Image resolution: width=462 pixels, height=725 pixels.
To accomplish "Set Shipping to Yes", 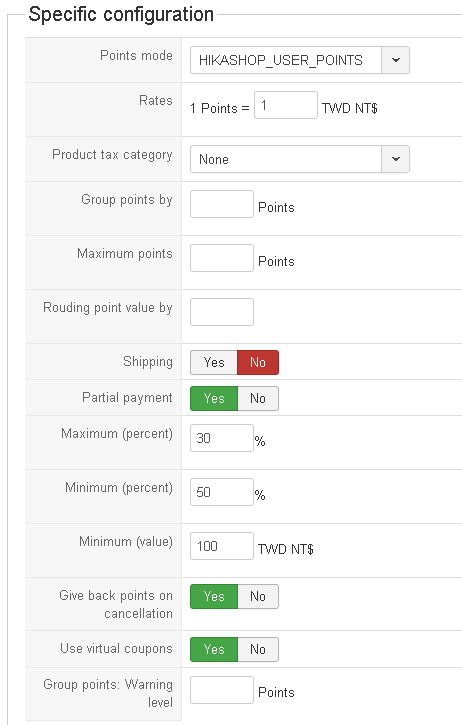I will click(214, 362).
